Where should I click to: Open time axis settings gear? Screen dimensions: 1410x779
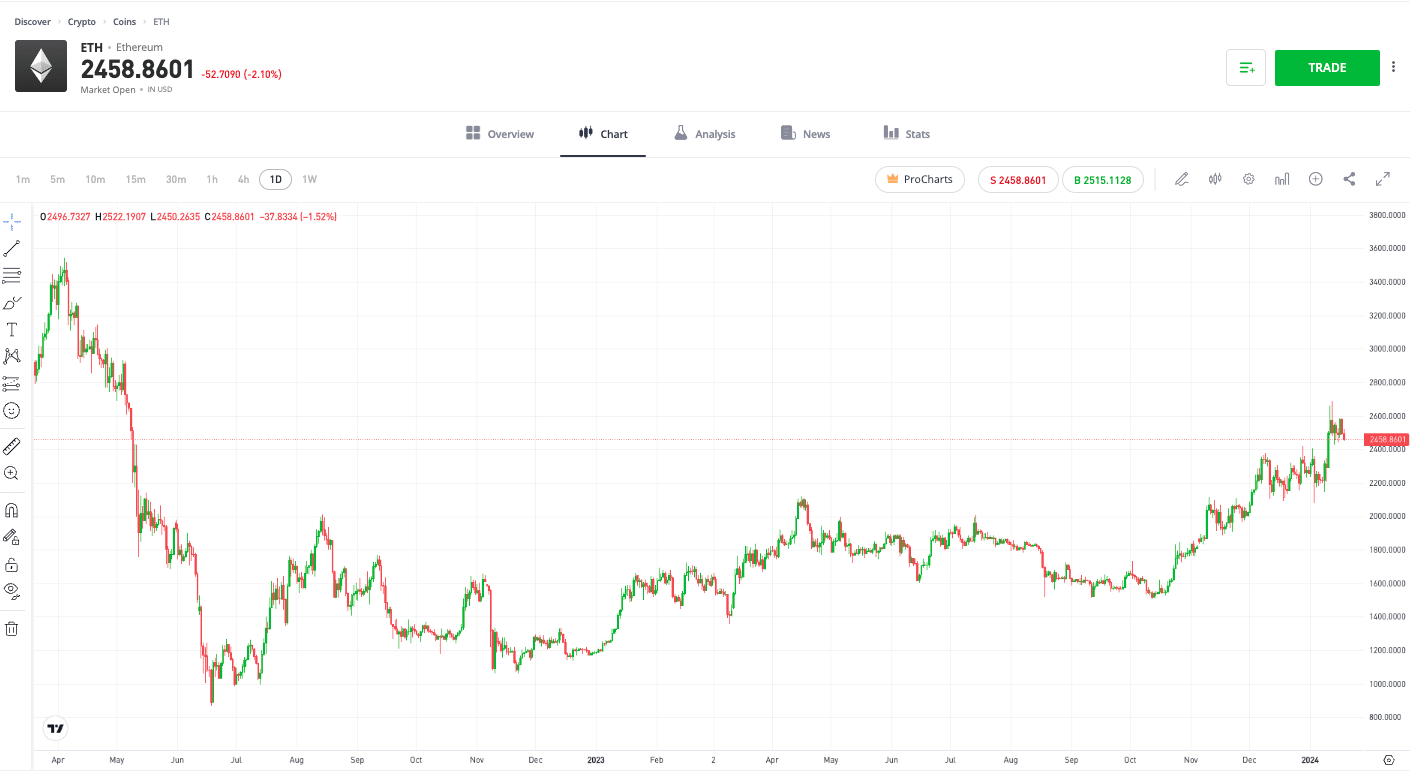pyautogui.click(x=1388, y=761)
